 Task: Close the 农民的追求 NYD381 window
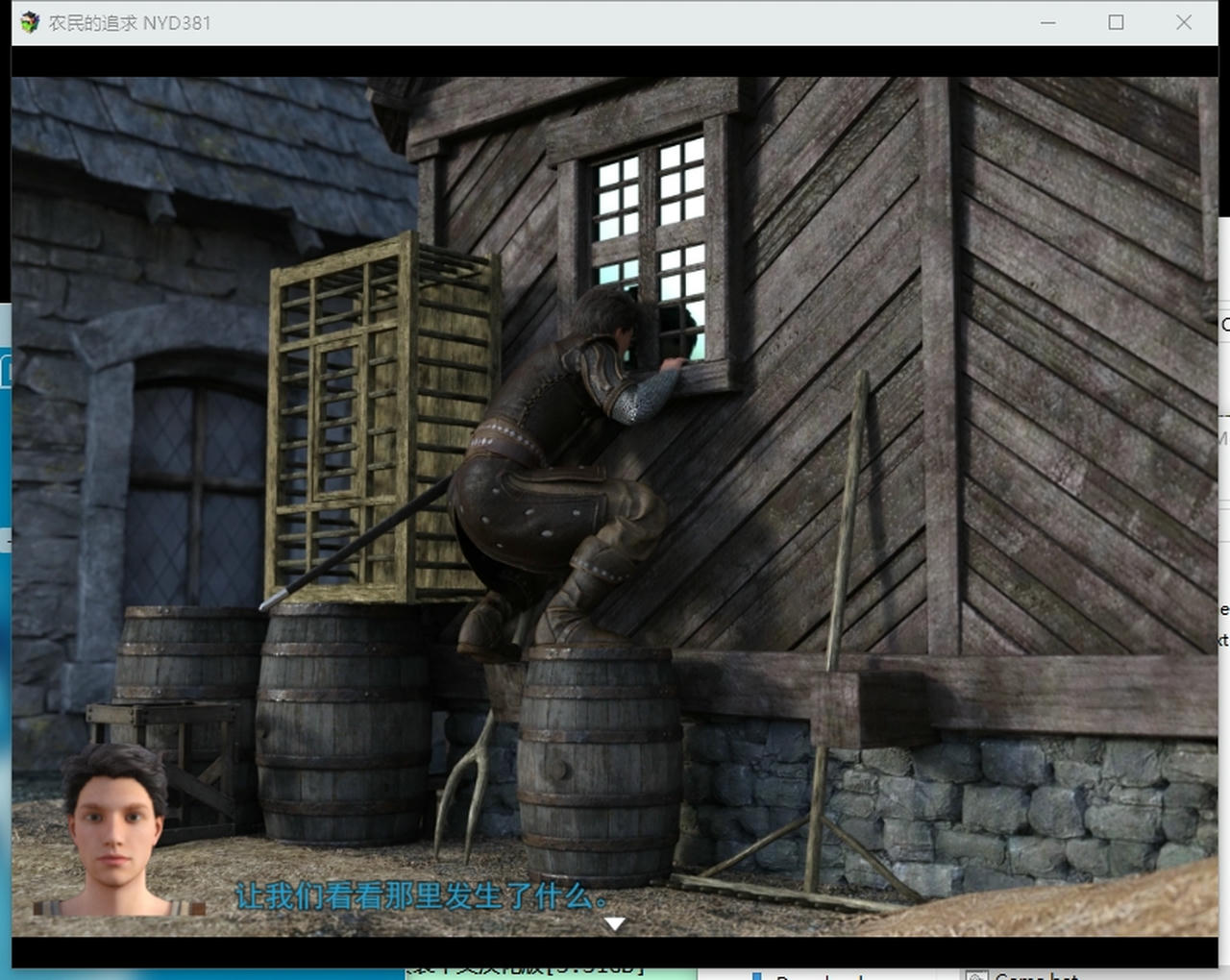click(1184, 22)
